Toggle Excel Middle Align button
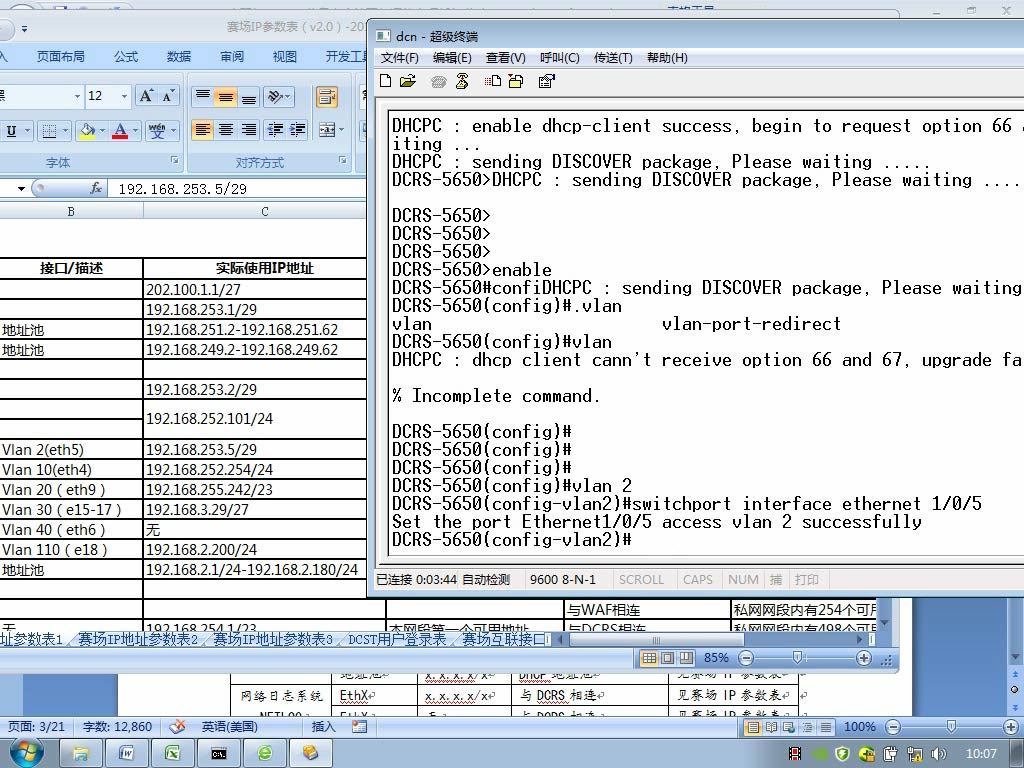Viewport: 1024px width, 768px height. pyautogui.click(x=226, y=97)
